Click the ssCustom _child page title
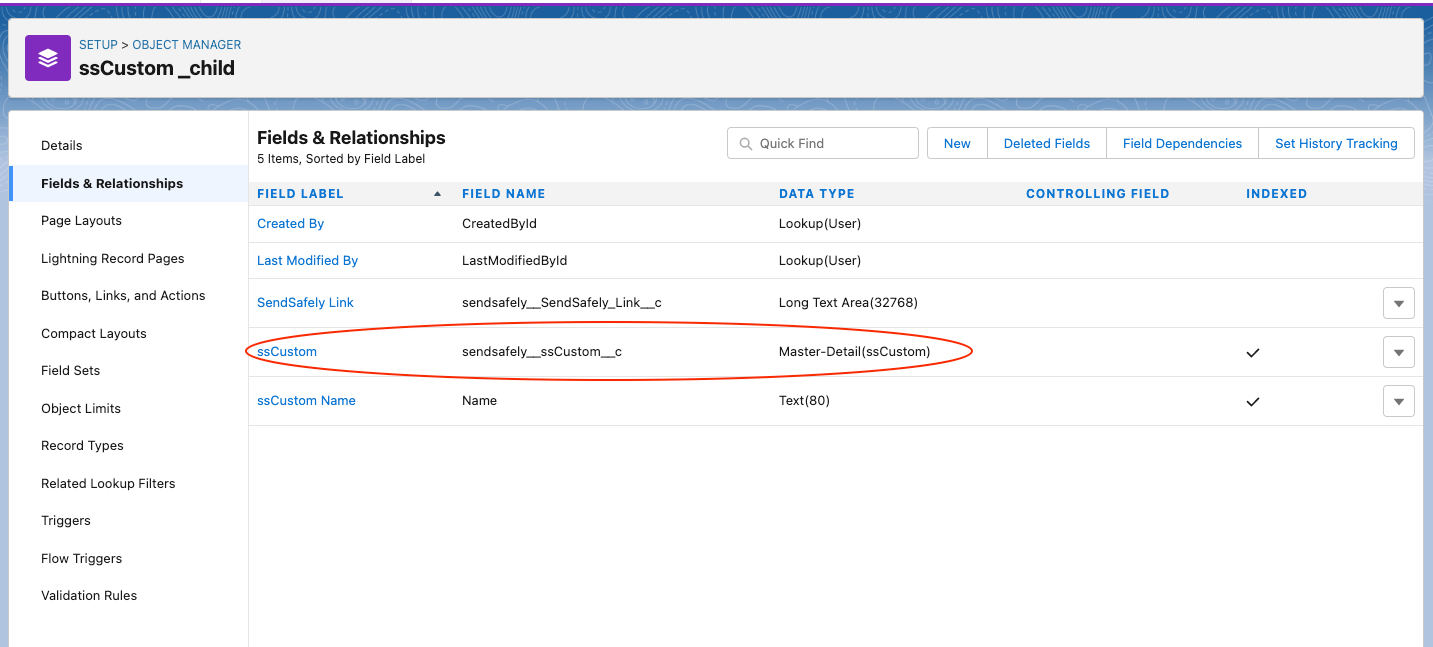Screen dimensions: 1433x647 pyautogui.click(x=157, y=69)
